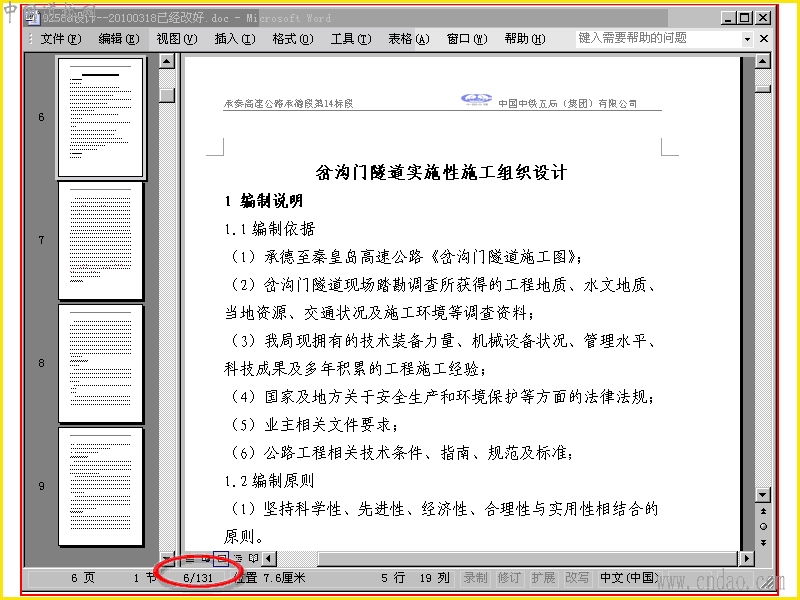The height and width of the screenshot is (600, 800).
Task: Toggle the 修订 track changes indicator
Action: point(509,578)
